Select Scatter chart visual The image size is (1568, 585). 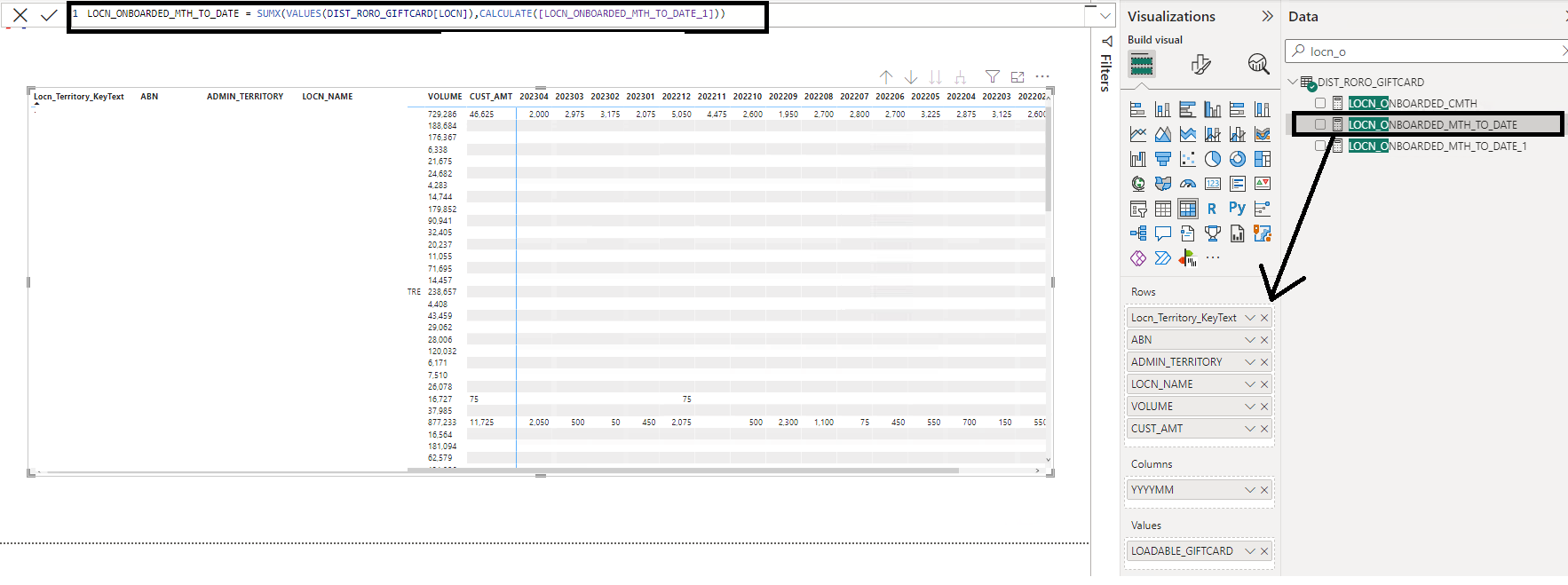(1188, 159)
